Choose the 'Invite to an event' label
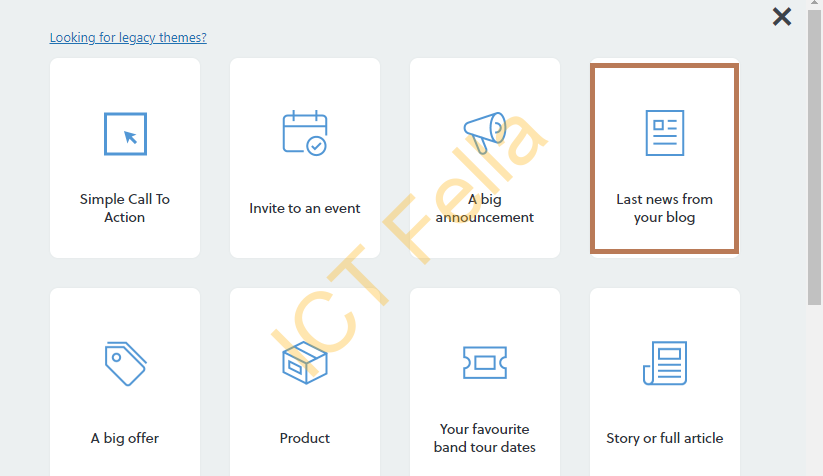823x476 pixels. (305, 208)
